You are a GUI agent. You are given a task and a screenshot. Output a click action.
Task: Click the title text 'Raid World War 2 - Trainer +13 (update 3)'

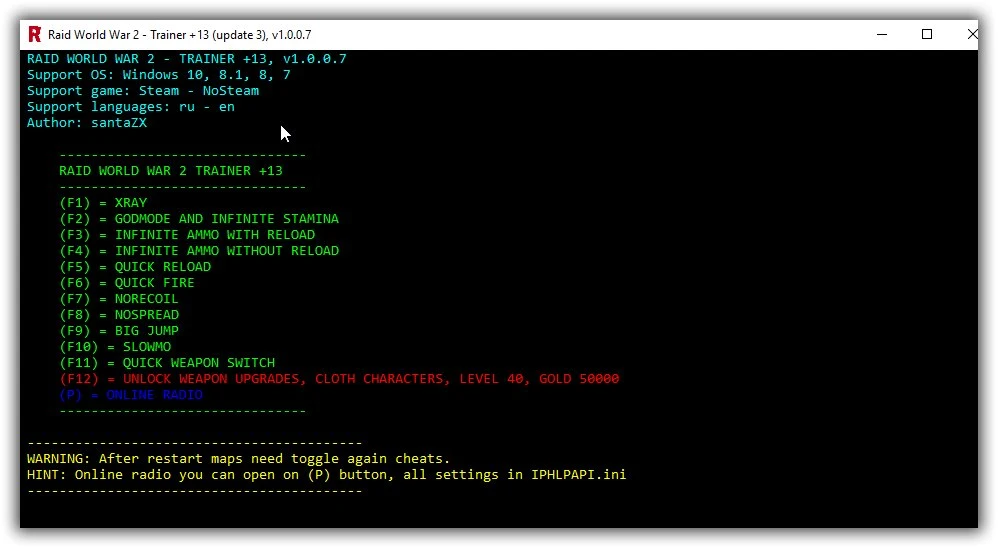[x=157, y=35]
